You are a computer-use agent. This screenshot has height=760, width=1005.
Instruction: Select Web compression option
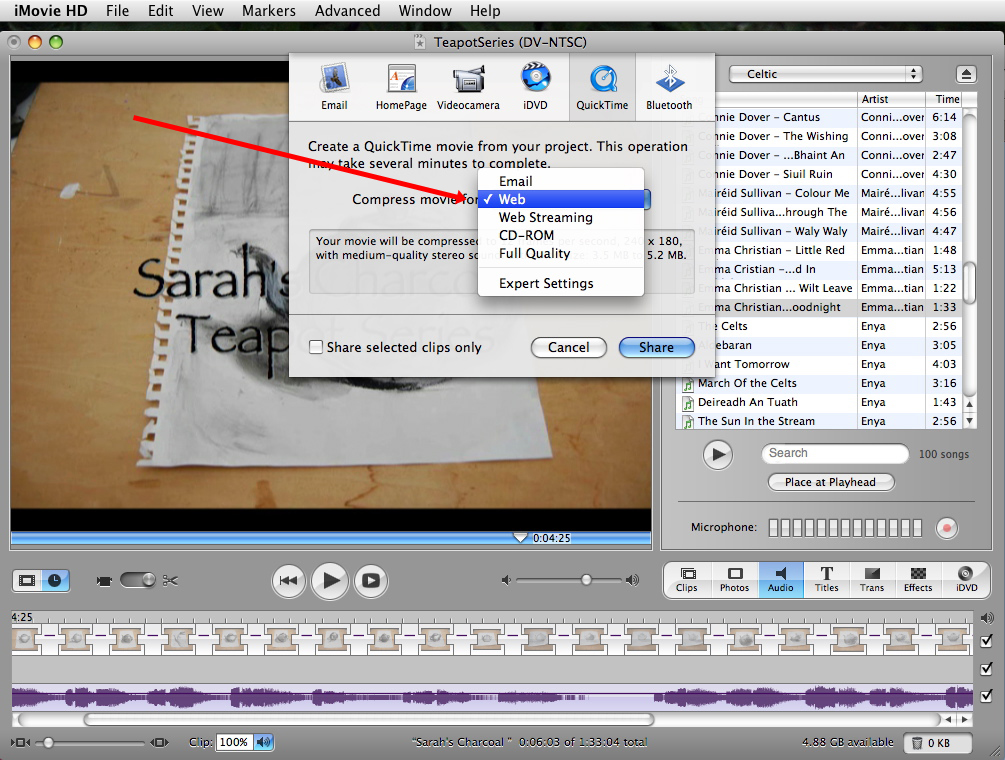tap(561, 199)
